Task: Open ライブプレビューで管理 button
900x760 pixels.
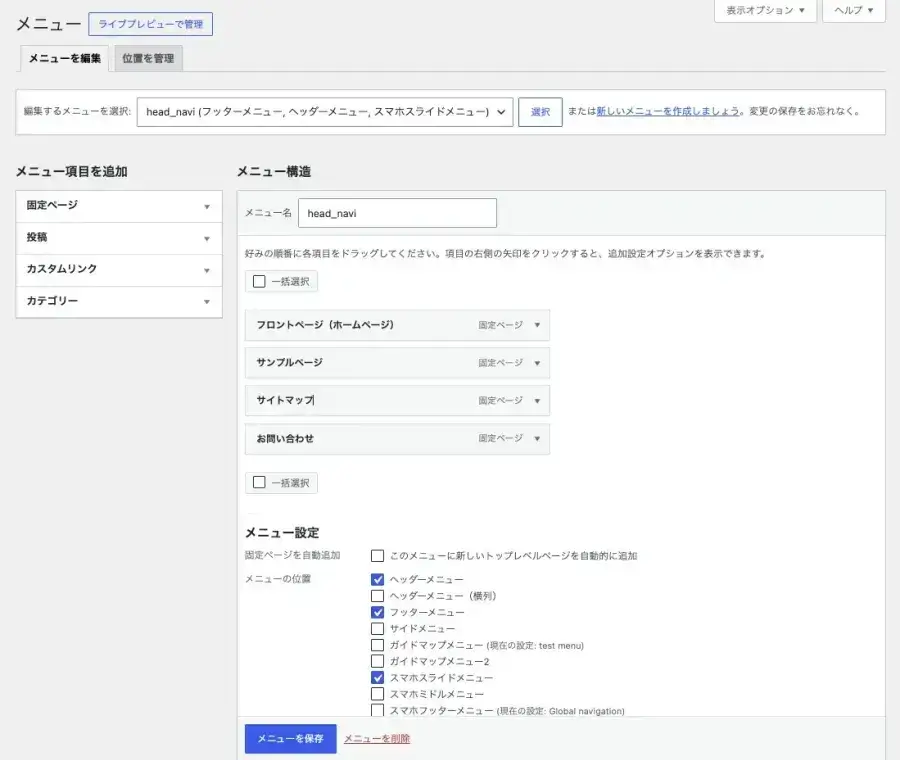Action: click(x=150, y=24)
